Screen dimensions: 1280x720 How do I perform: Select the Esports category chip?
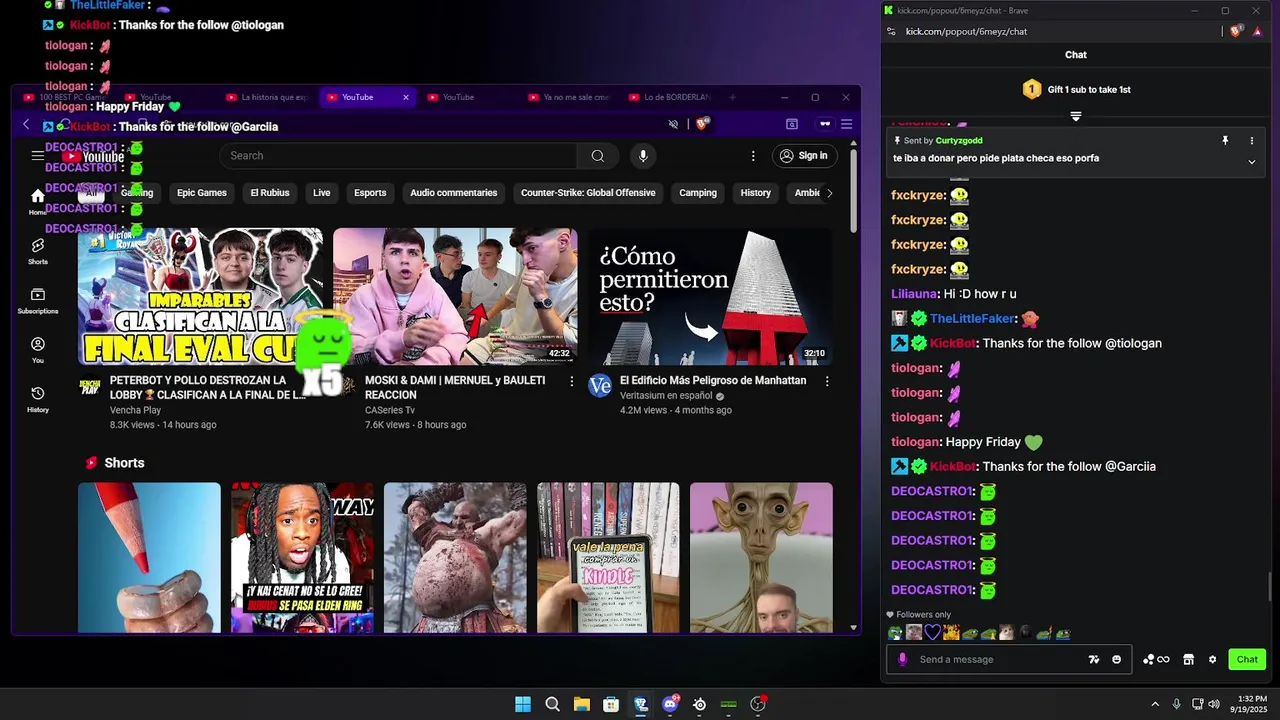(370, 193)
